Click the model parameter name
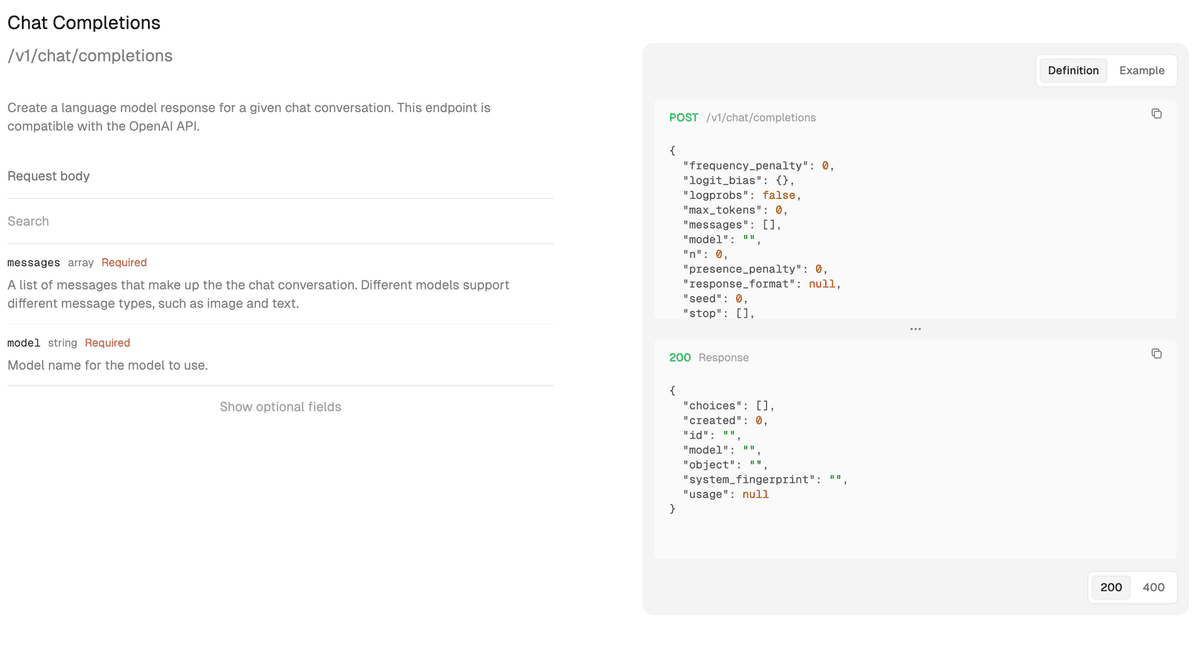This screenshot has width=1200, height=659. coord(23,342)
